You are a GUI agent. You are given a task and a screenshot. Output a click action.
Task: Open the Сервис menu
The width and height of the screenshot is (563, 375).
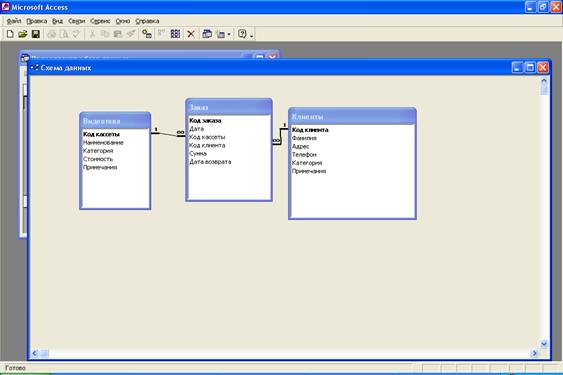pyautogui.click(x=100, y=21)
